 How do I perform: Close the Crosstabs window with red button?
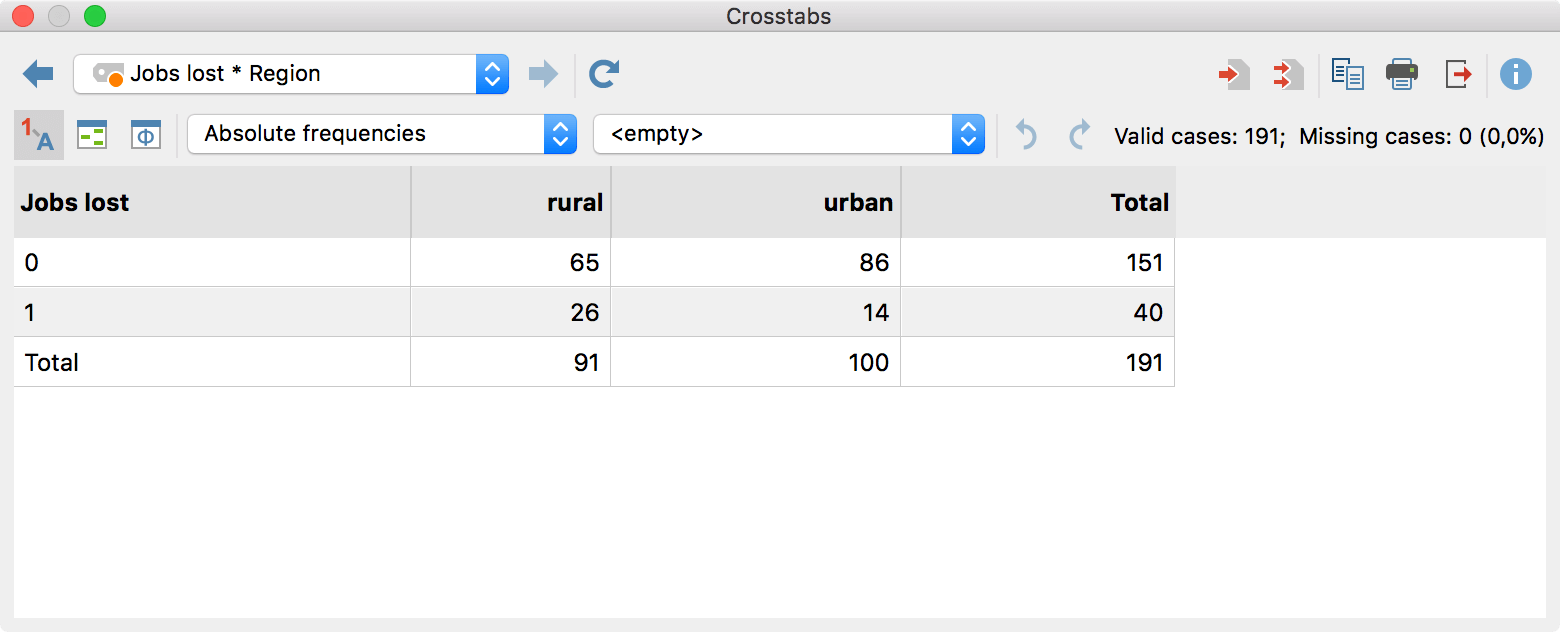coord(23,16)
